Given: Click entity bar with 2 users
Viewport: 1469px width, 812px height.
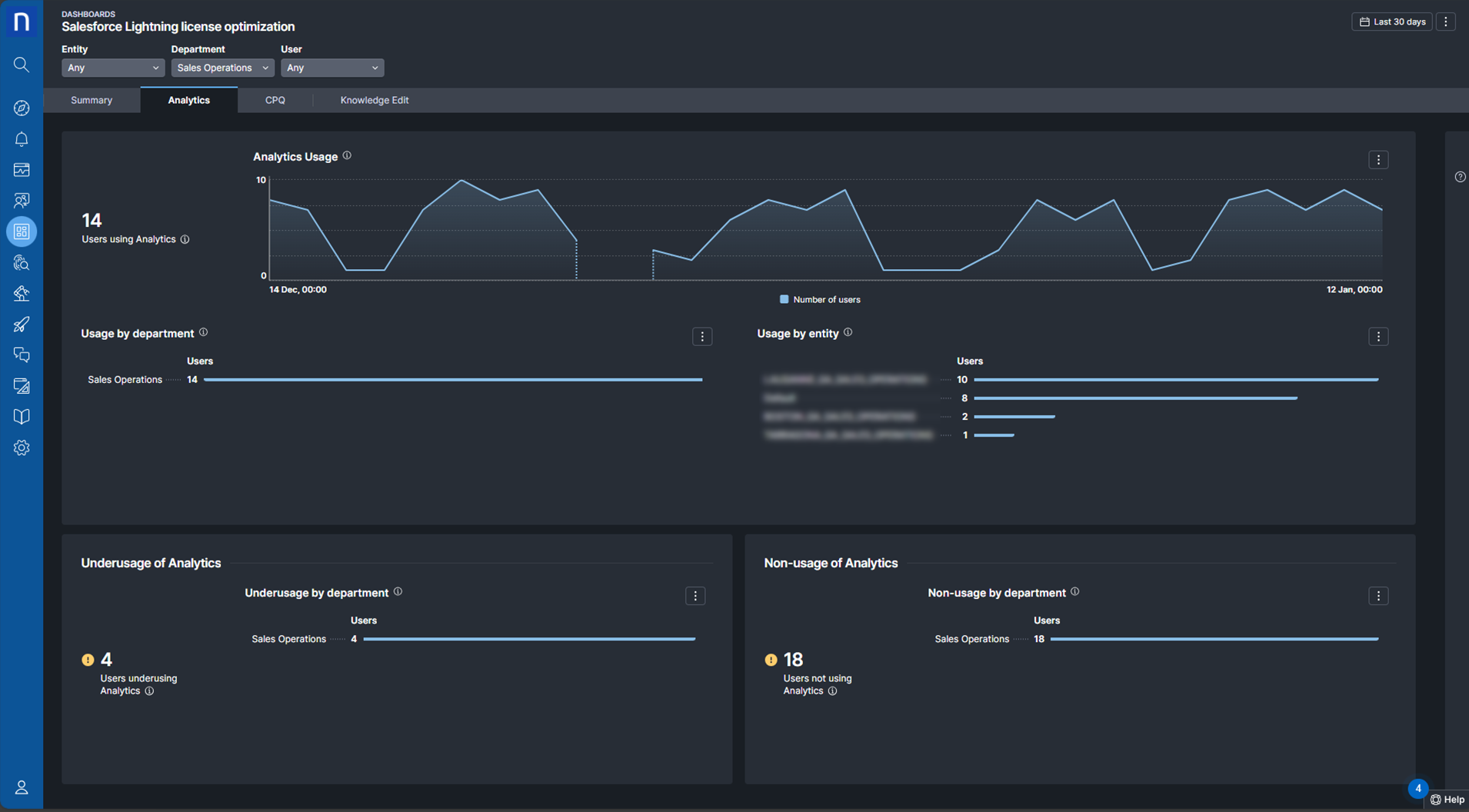Looking at the screenshot, I should 1014,416.
